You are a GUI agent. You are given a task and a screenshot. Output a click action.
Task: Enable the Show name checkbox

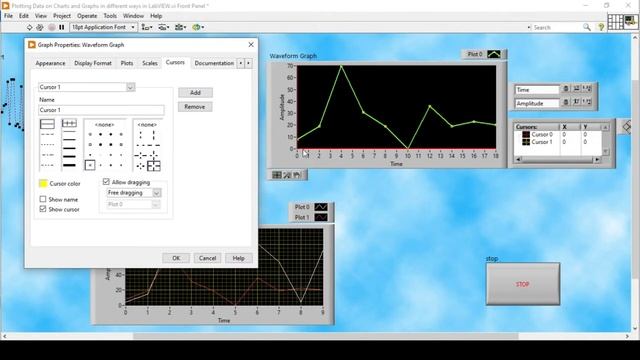point(43,199)
